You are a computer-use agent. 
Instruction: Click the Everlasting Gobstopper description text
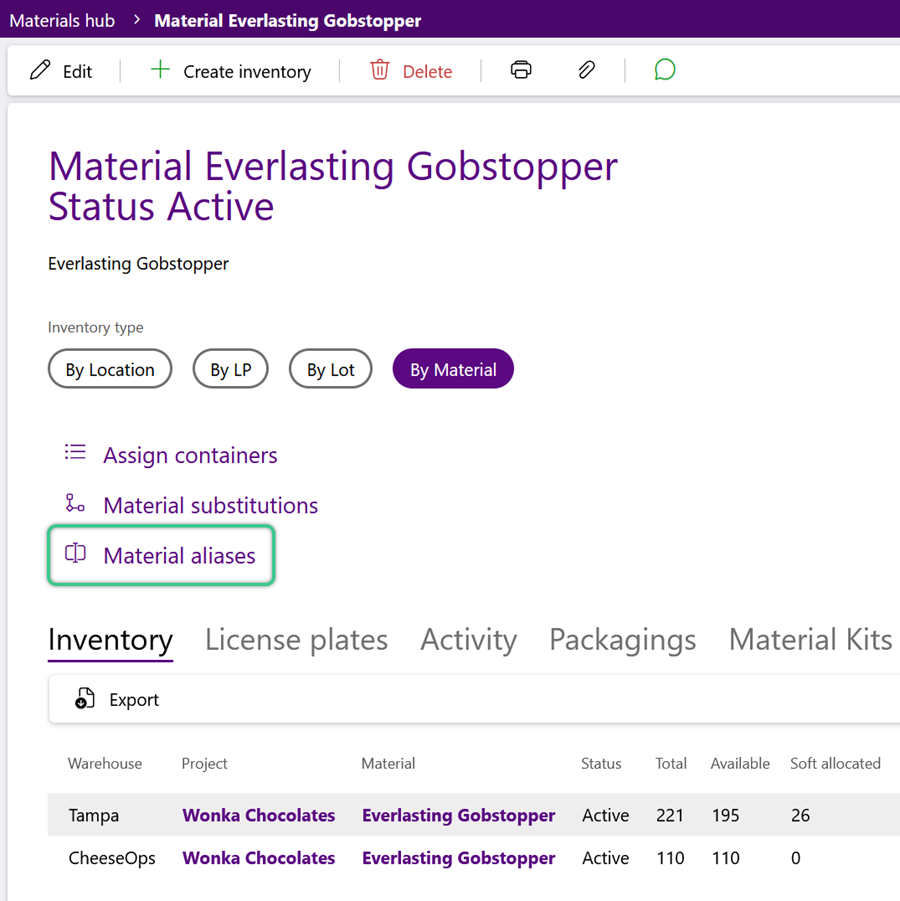[x=138, y=263]
